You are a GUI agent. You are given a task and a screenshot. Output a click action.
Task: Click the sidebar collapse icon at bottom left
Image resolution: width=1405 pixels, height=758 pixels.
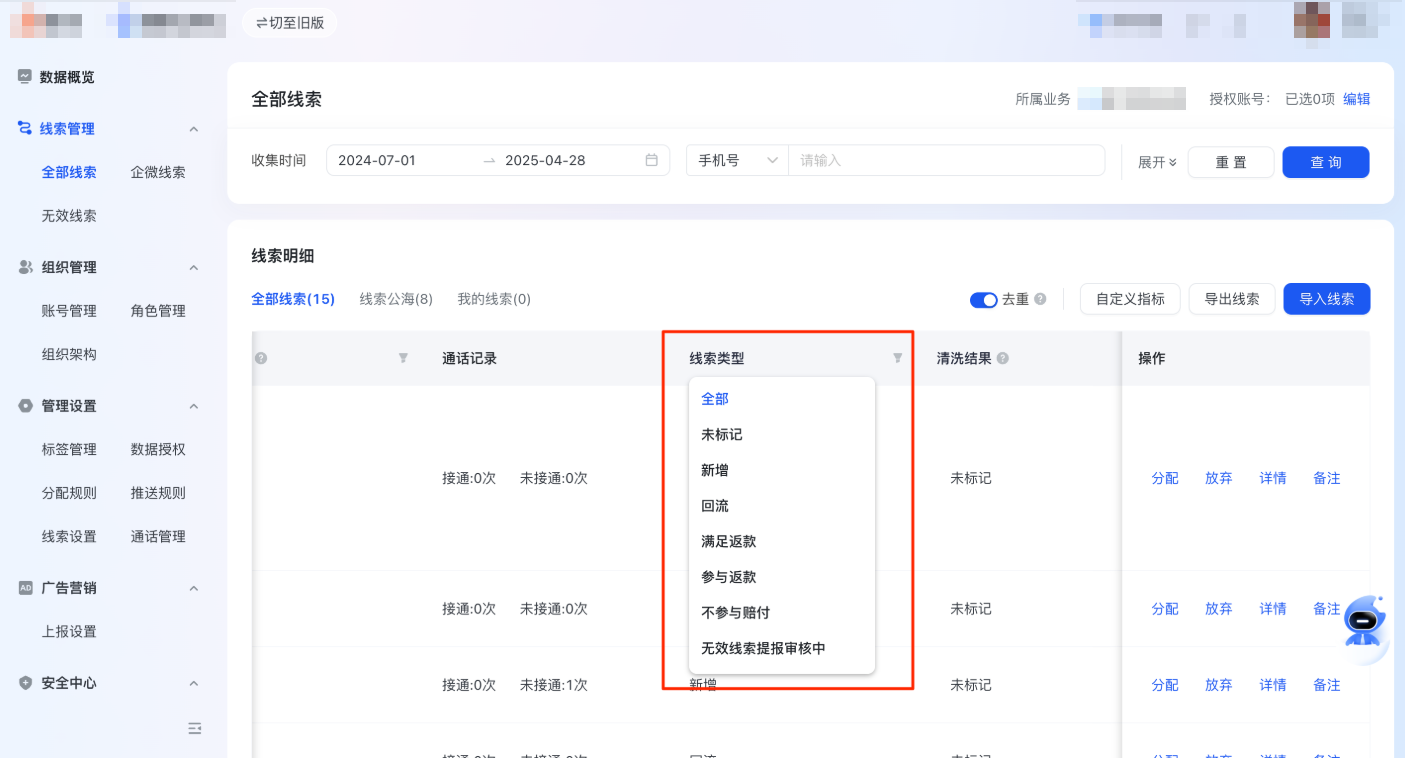pyautogui.click(x=195, y=729)
